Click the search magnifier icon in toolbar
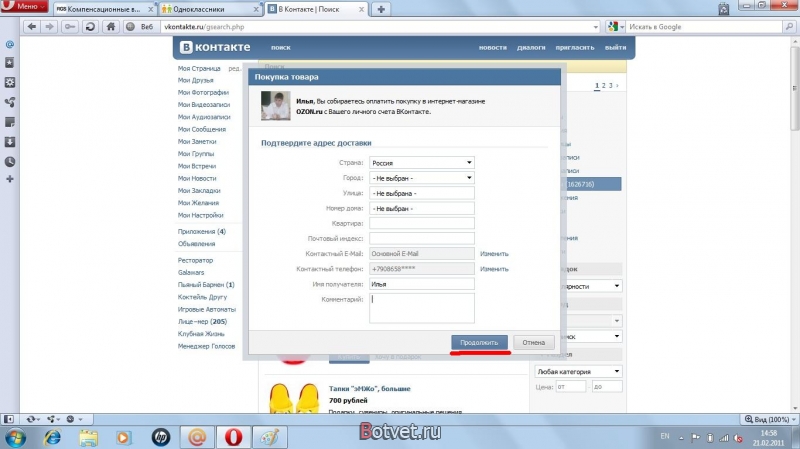The image size is (800, 449). 789,27
